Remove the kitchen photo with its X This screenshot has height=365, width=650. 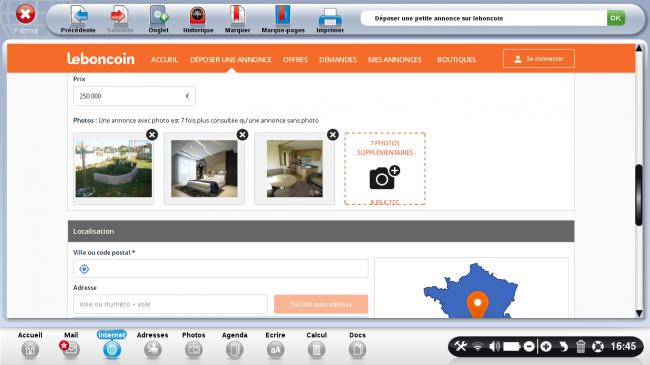click(333, 135)
